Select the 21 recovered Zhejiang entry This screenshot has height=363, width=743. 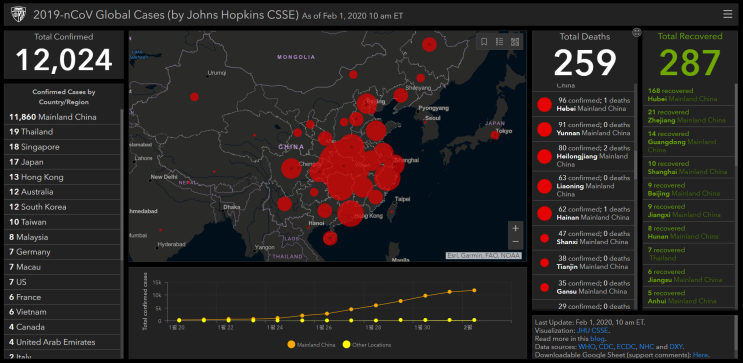688,116
